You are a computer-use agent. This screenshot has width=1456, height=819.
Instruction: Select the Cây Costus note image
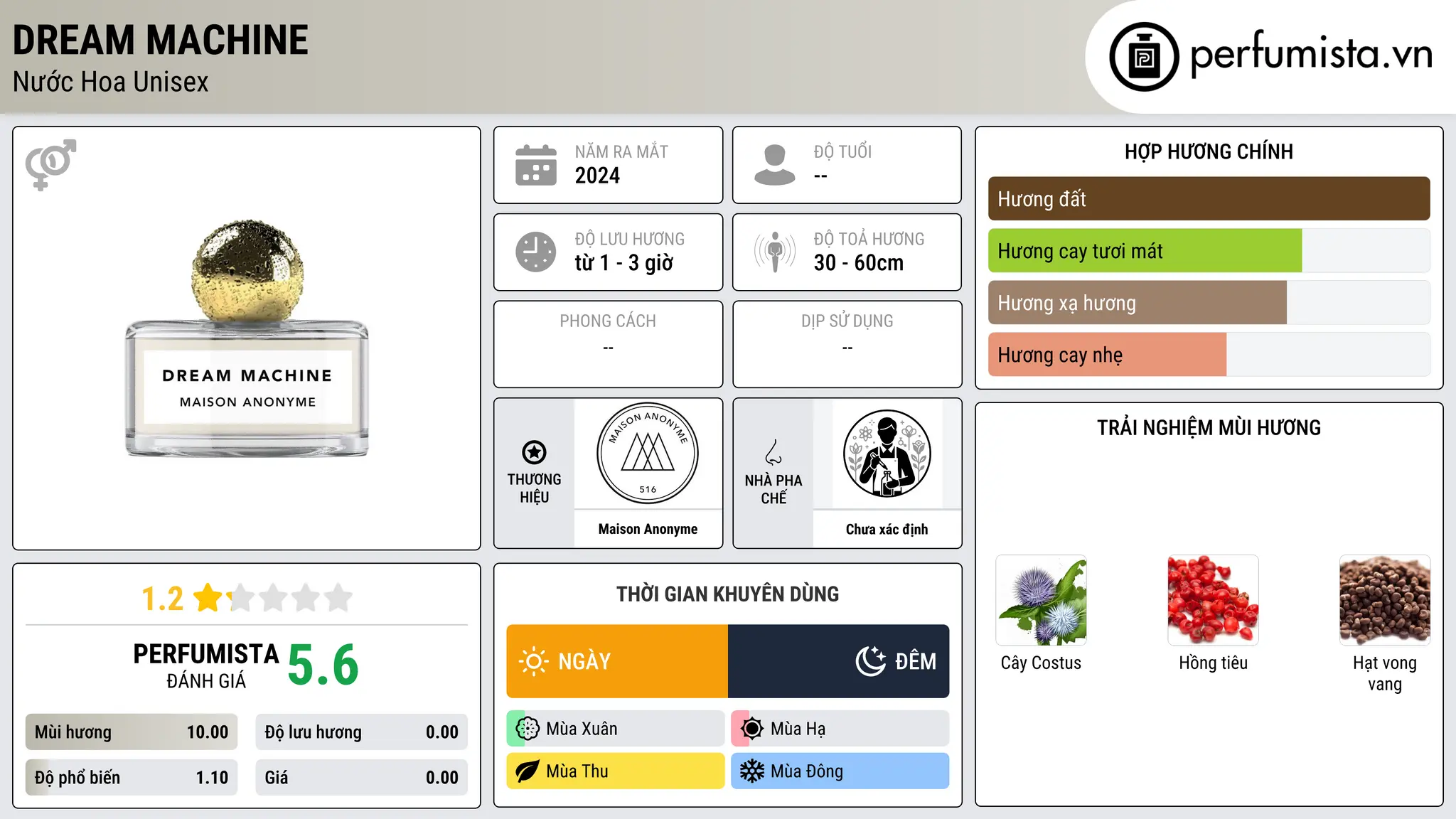(1041, 600)
